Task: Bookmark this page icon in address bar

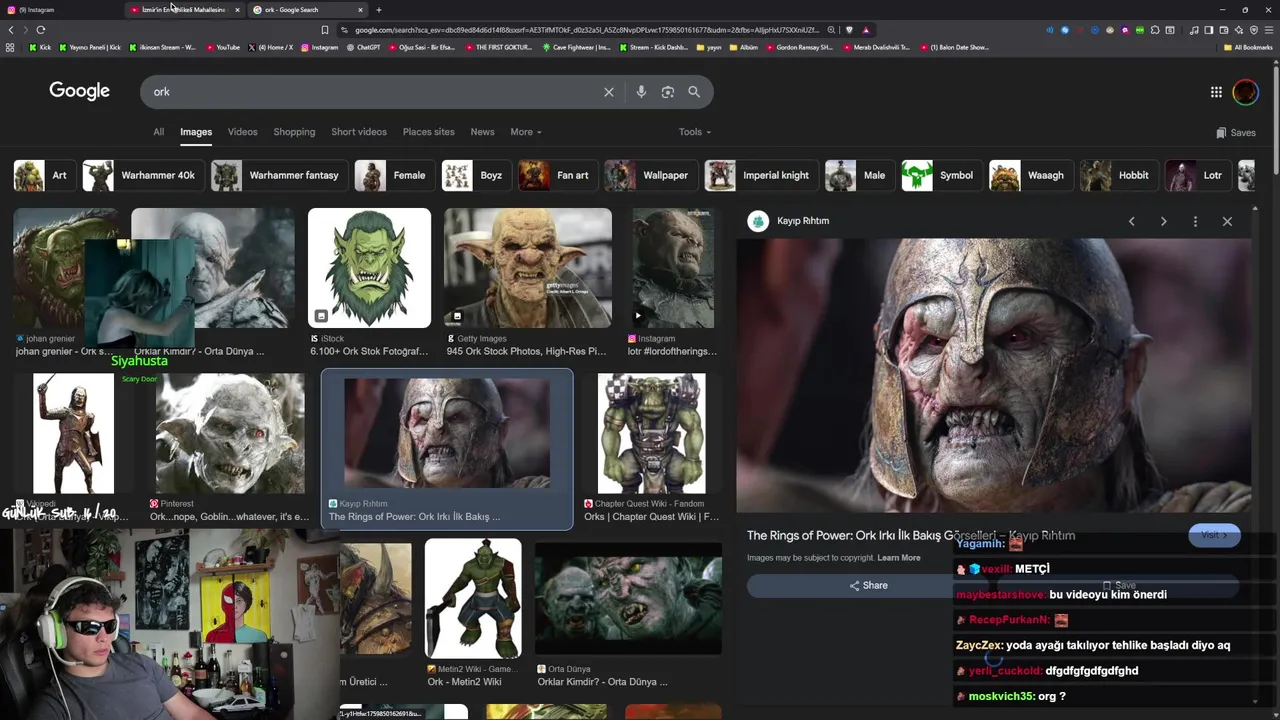Action: click(325, 30)
